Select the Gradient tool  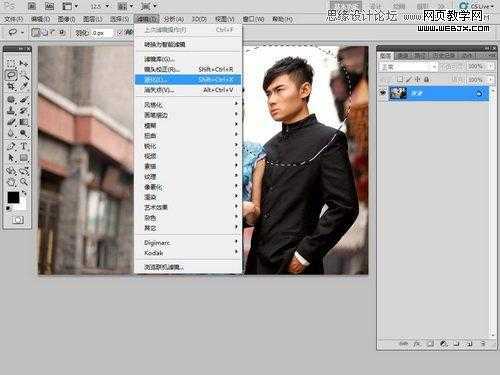tap(24, 122)
